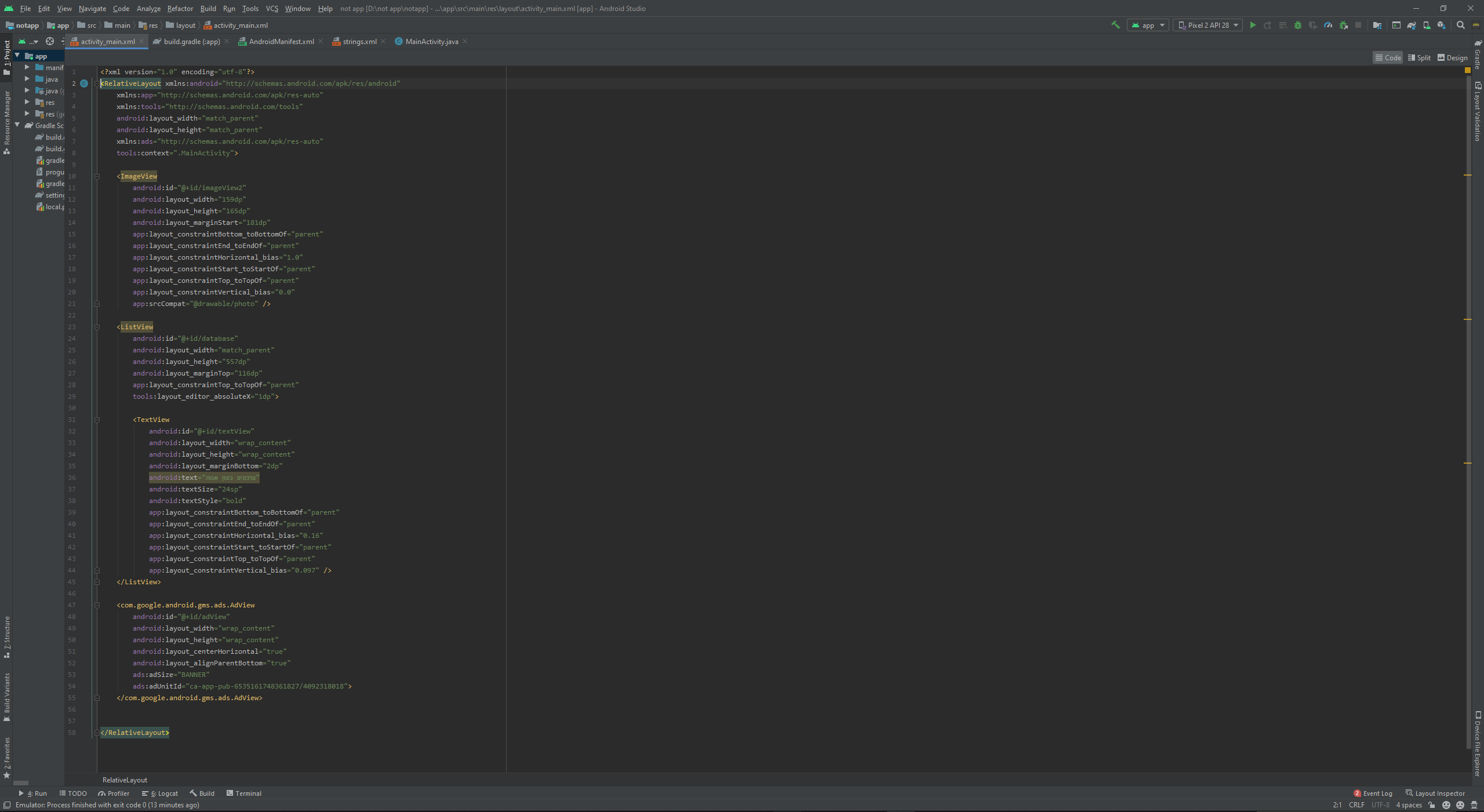The height and width of the screenshot is (812, 1484).
Task: Collapse the Gradle Scripts tree node
Action: point(17,125)
